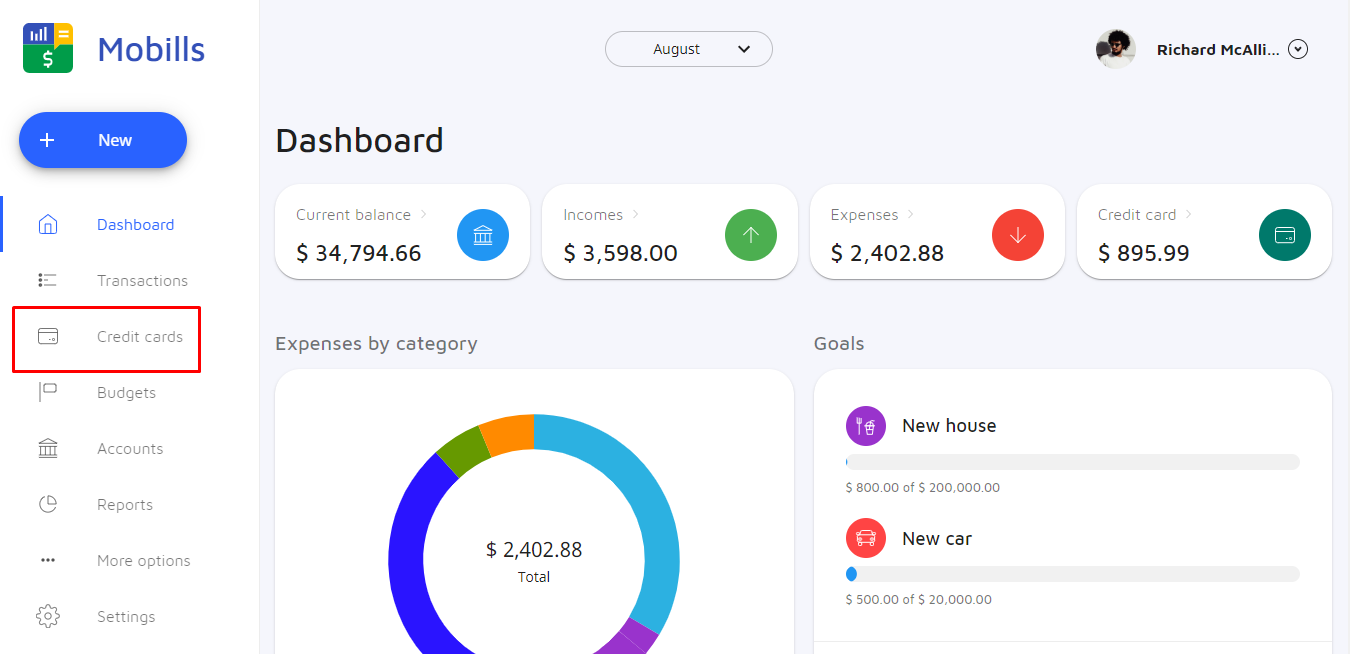Image resolution: width=1350 pixels, height=654 pixels.
Task: Click the Transactions list icon
Action: click(48, 281)
